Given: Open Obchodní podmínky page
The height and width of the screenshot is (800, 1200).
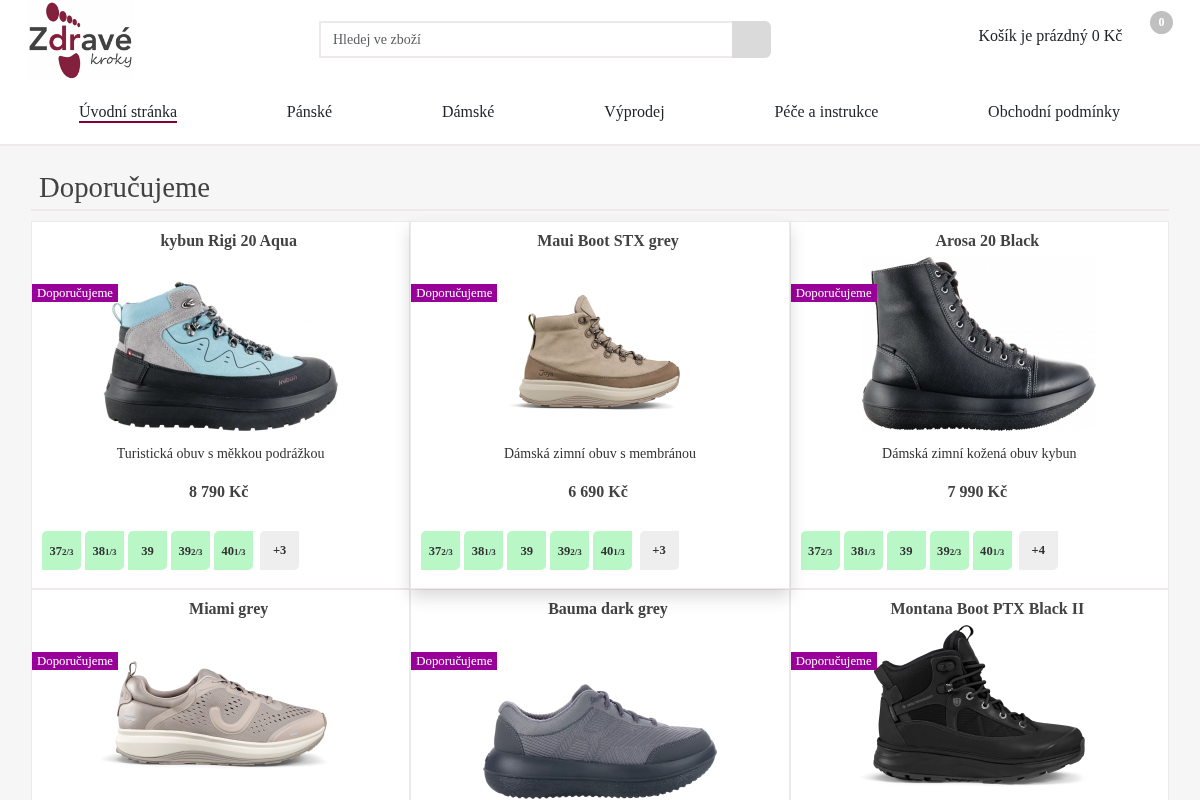Looking at the screenshot, I should coord(1054,112).
